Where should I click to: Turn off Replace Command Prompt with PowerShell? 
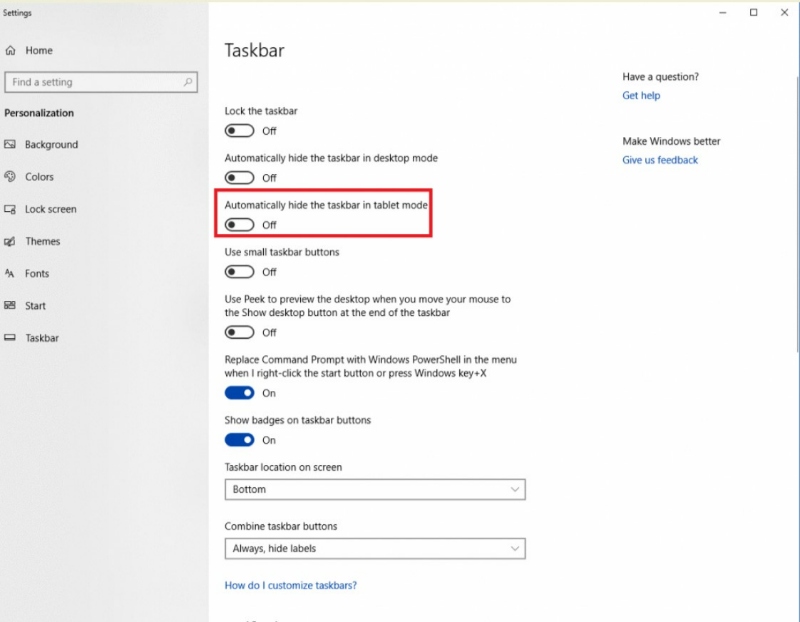239,393
